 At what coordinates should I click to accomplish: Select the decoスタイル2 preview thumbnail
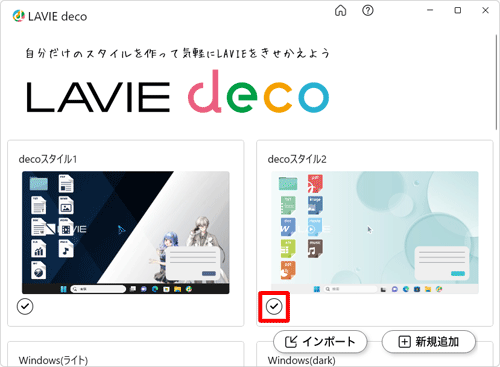coord(375,232)
